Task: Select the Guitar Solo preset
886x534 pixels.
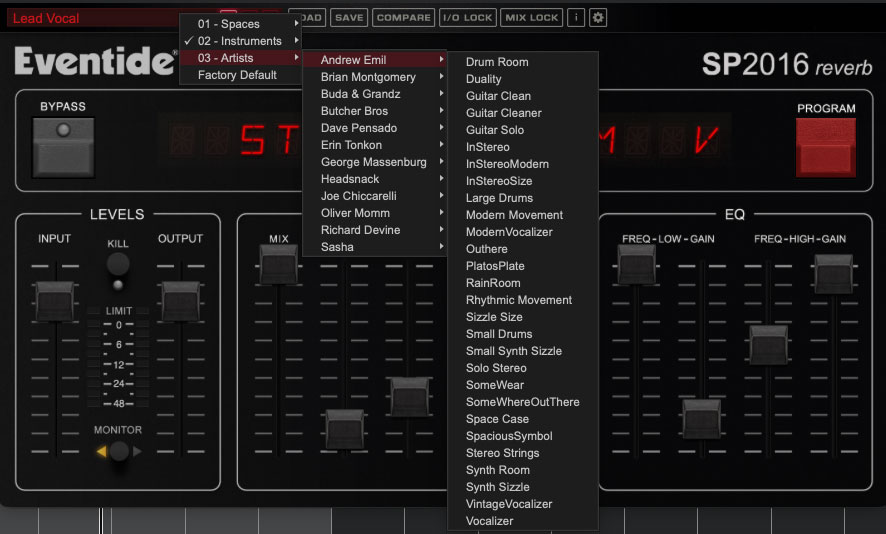Action: (x=523, y=130)
